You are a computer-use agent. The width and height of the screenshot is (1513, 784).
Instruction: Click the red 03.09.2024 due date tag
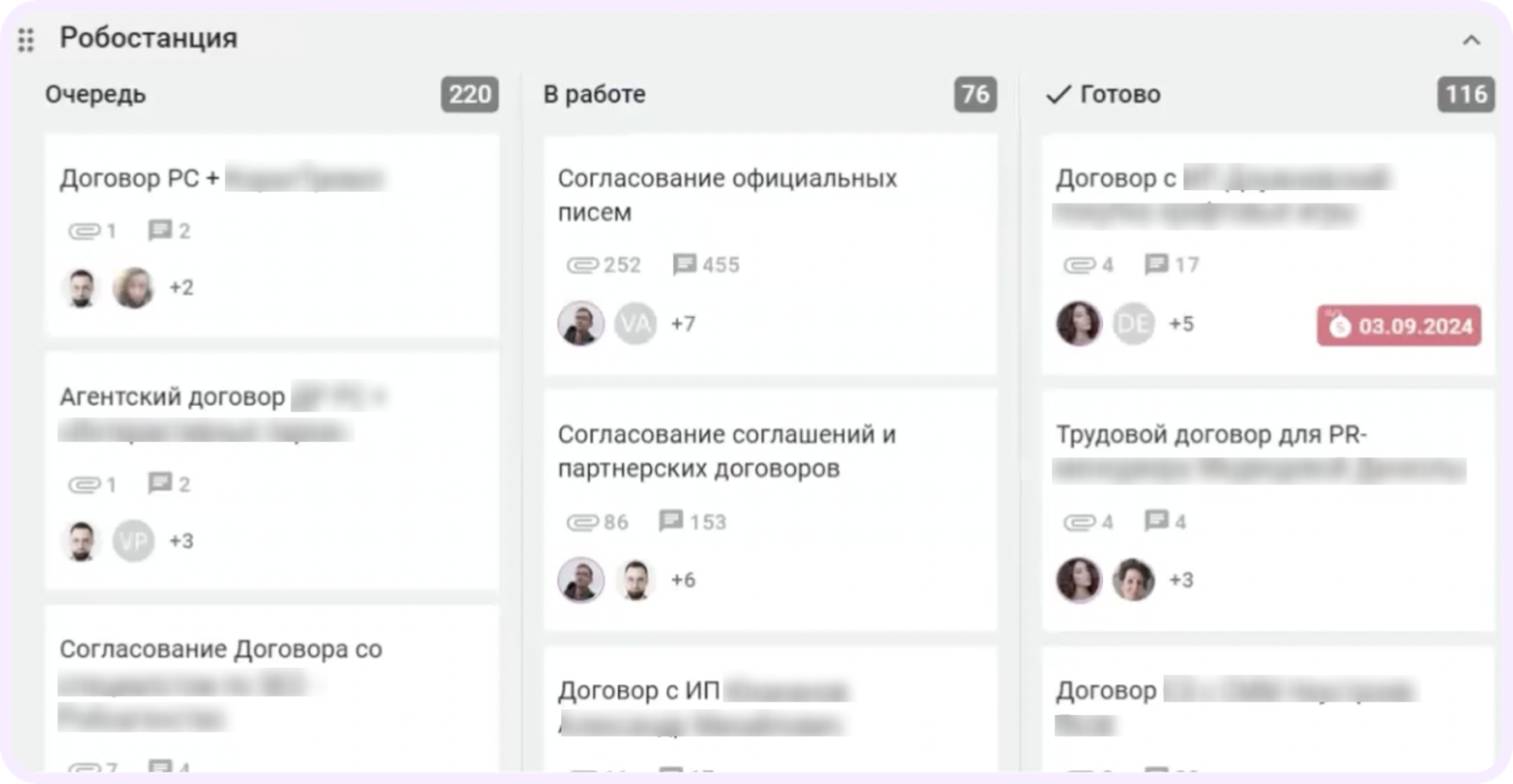pyautogui.click(x=1399, y=326)
